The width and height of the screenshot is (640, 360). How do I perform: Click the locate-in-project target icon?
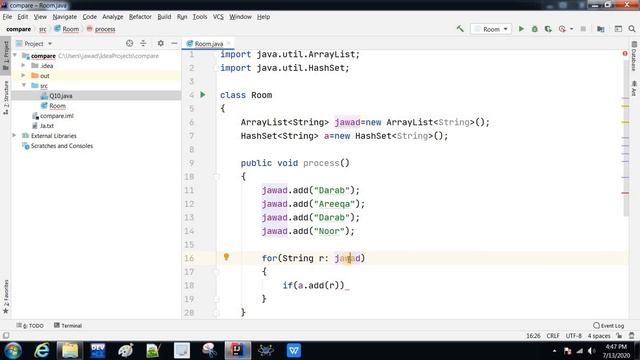coord(129,43)
